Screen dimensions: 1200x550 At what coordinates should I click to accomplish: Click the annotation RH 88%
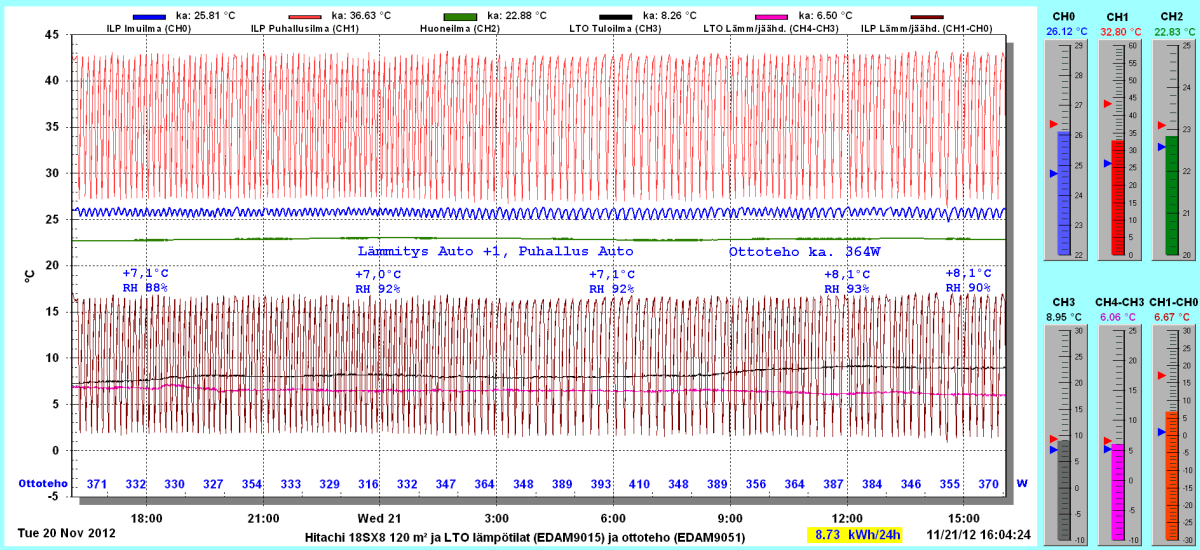(145, 288)
